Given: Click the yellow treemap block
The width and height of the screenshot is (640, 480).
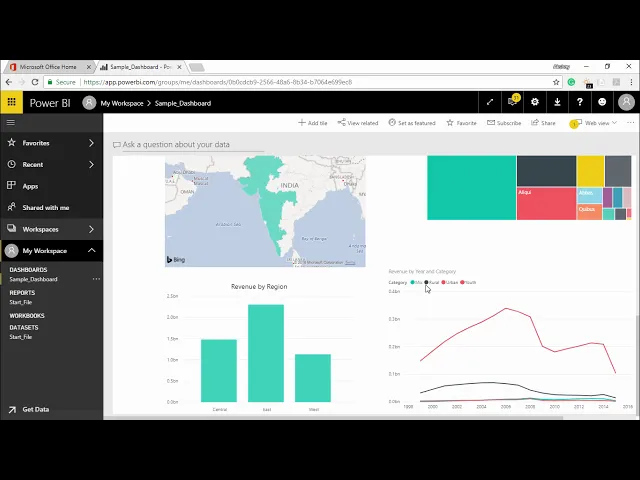Looking at the screenshot, I should coord(590,171).
